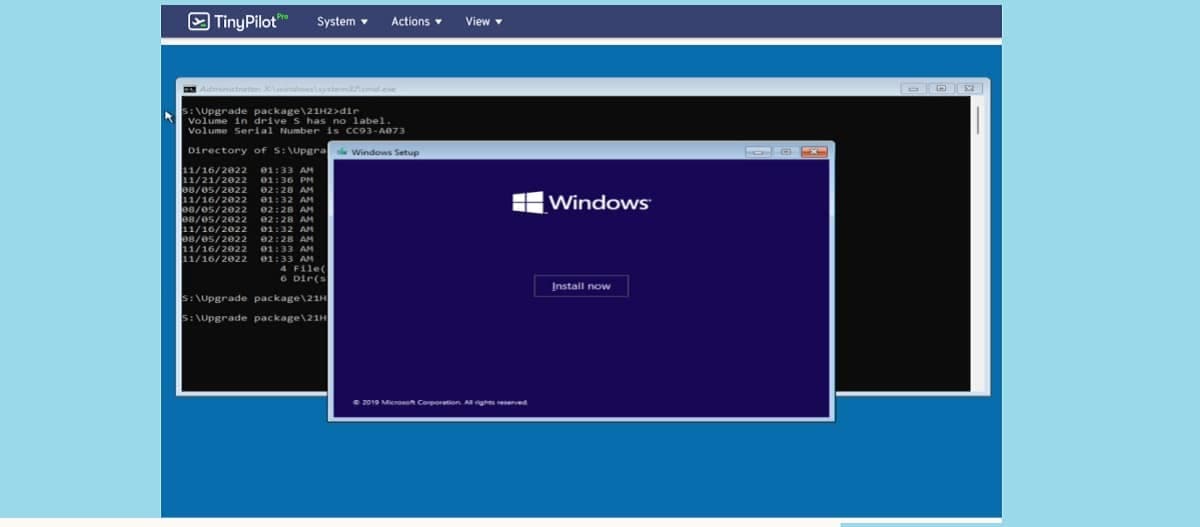Open the Actions dropdown menu
This screenshot has height=527, width=1200.
click(x=416, y=21)
